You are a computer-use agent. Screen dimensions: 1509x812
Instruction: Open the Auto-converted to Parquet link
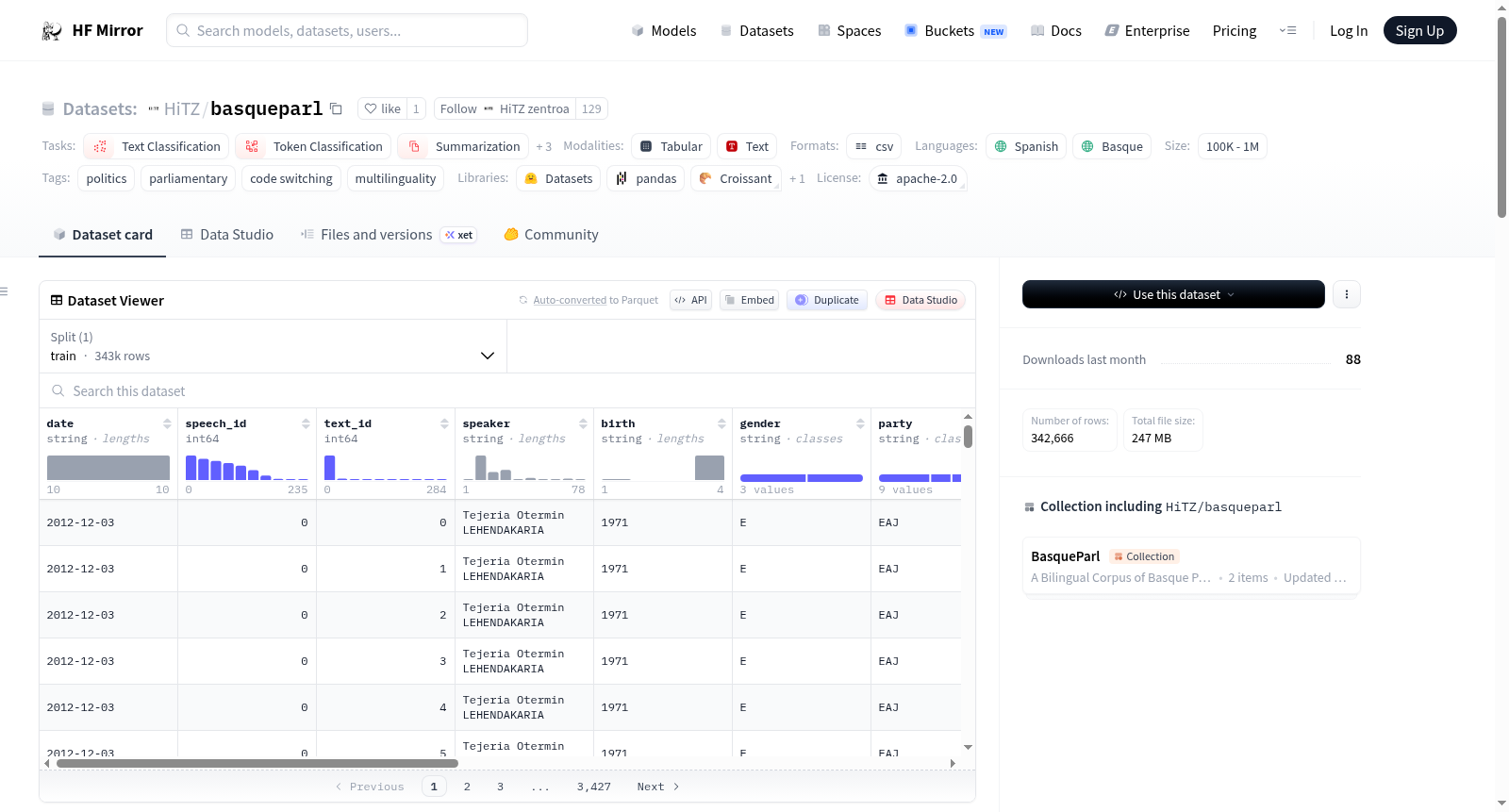click(570, 300)
